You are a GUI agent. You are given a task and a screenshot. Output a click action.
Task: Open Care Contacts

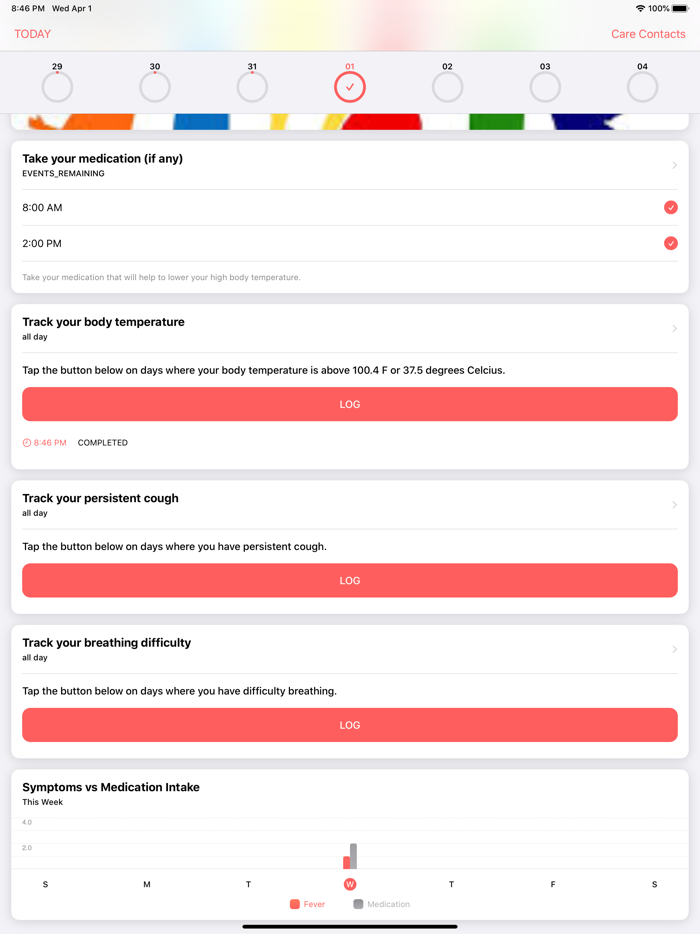point(648,33)
